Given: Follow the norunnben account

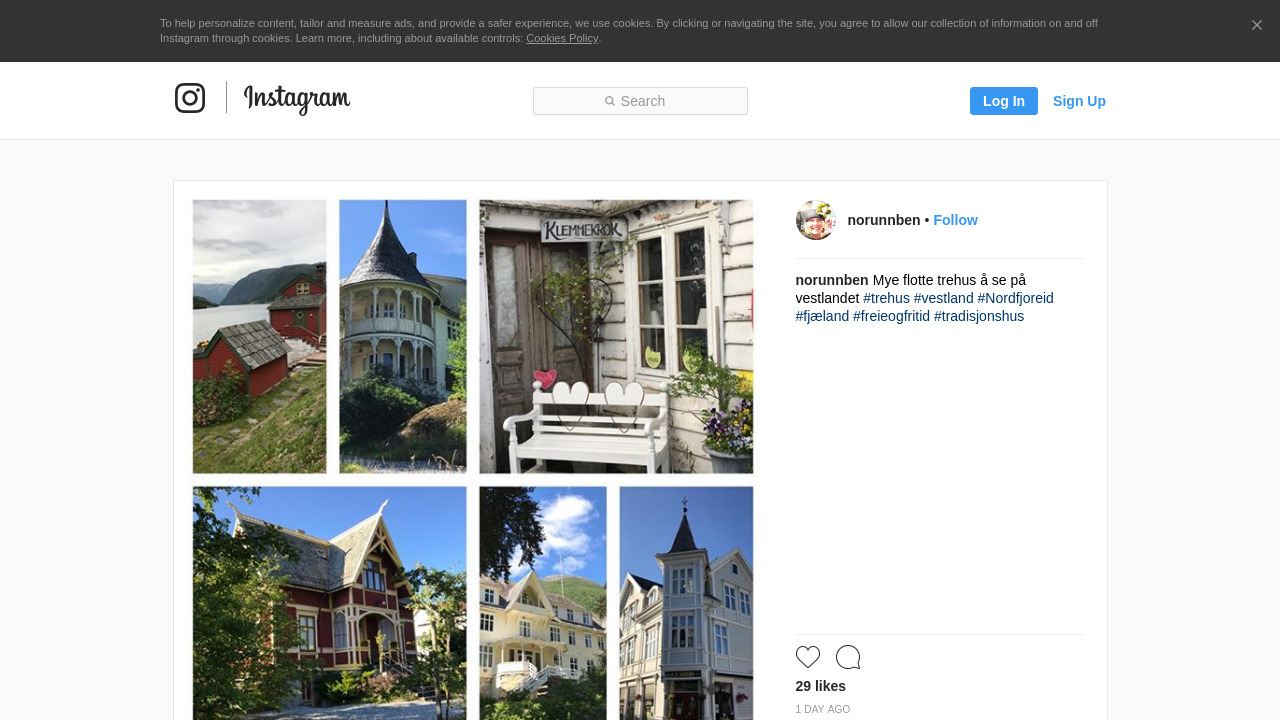Looking at the screenshot, I should click(x=955, y=220).
